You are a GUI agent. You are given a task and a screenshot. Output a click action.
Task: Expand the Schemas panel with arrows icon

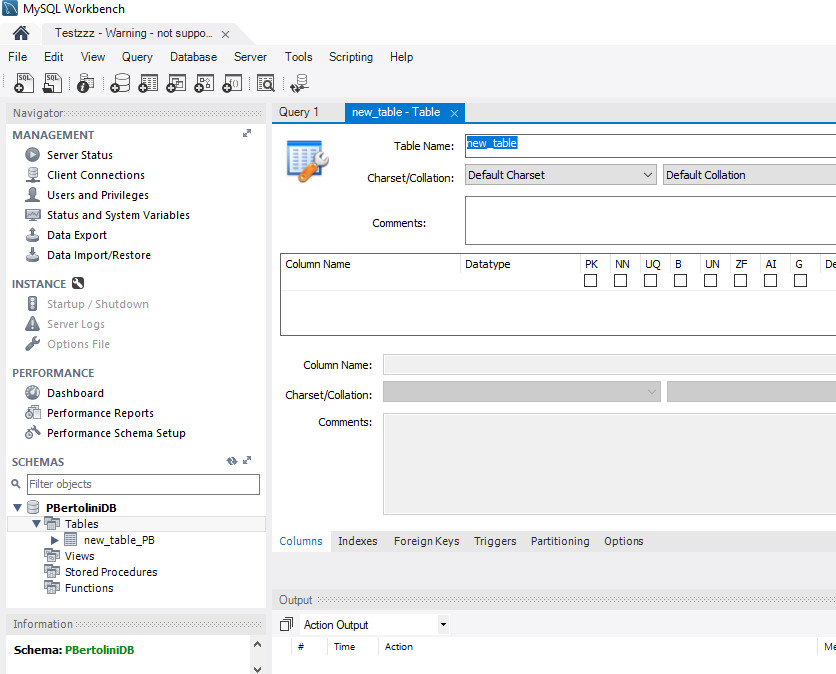247,460
